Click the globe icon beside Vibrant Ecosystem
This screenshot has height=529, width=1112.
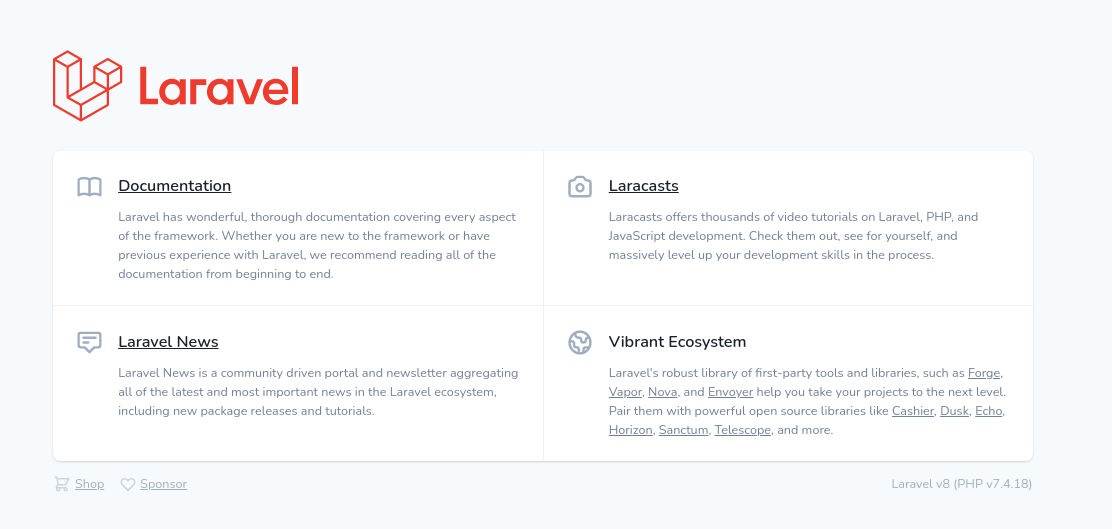(x=580, y=343)
